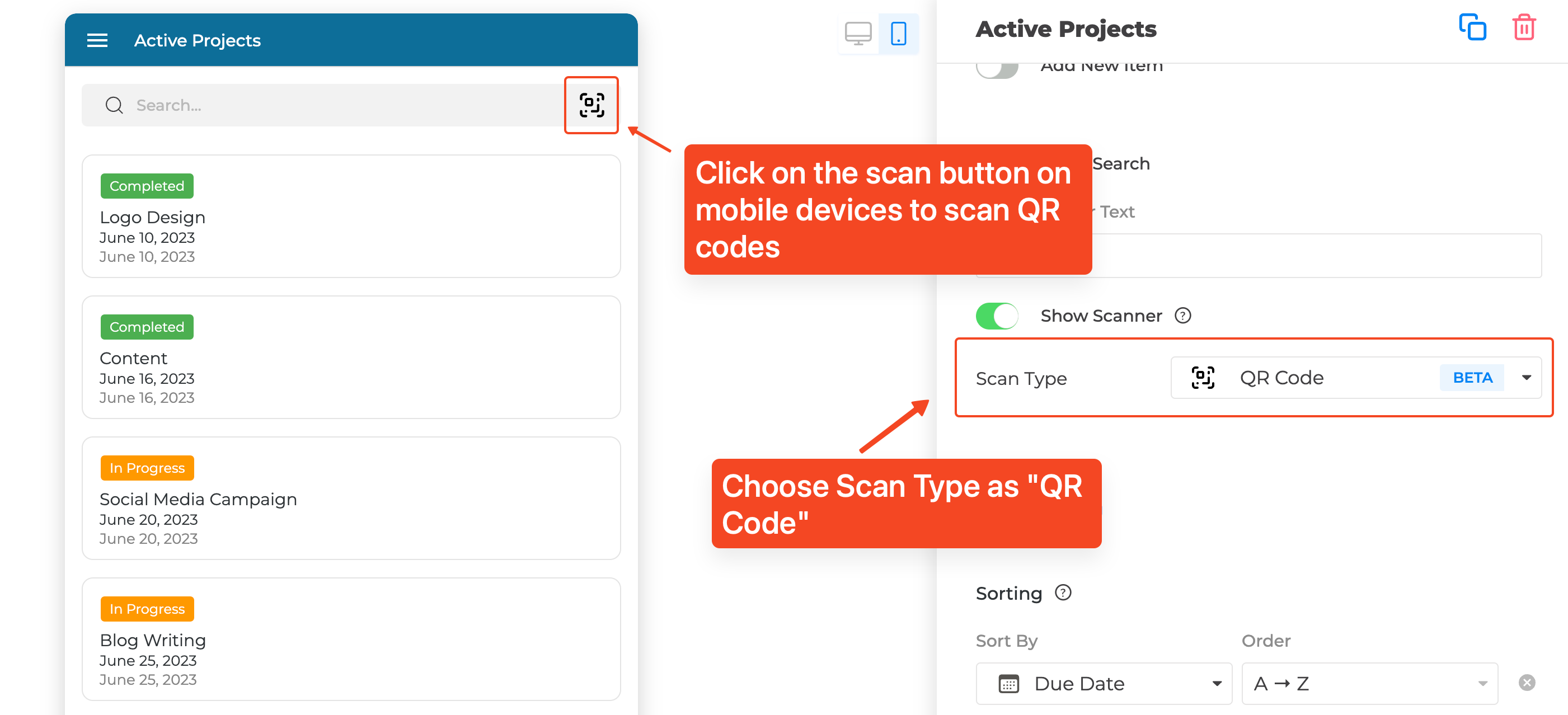The image size is (1568, 715).
Task: Click the calendar icon in Sort By
Action: pos(1008,683)
